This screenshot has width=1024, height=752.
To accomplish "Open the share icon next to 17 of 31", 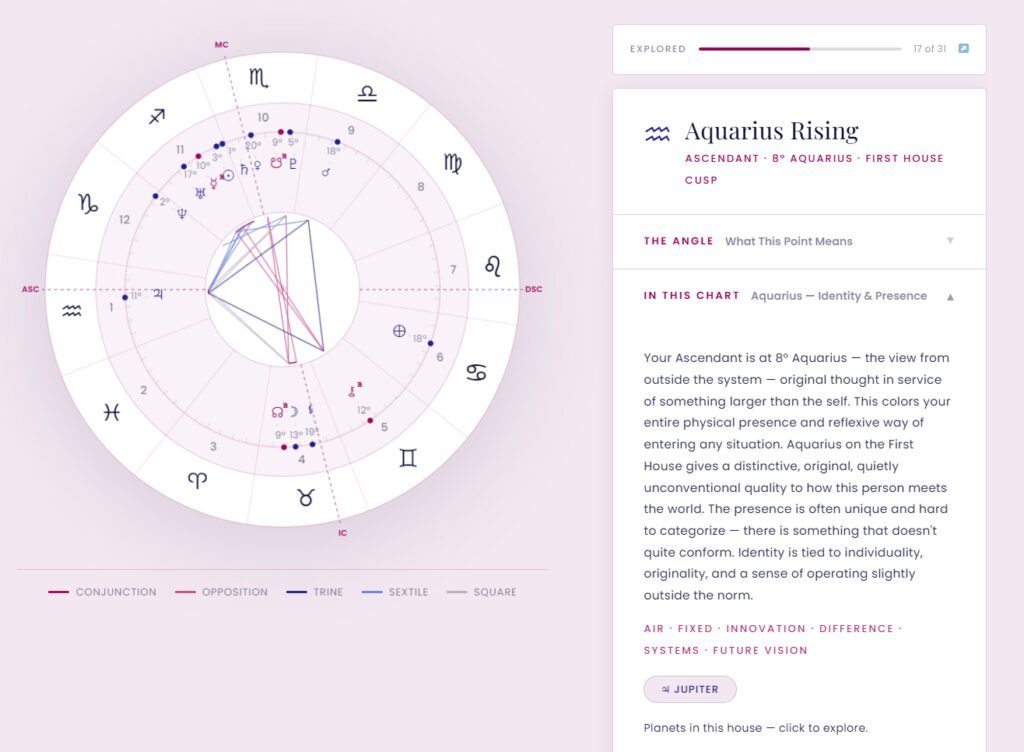I will point(963,47).
